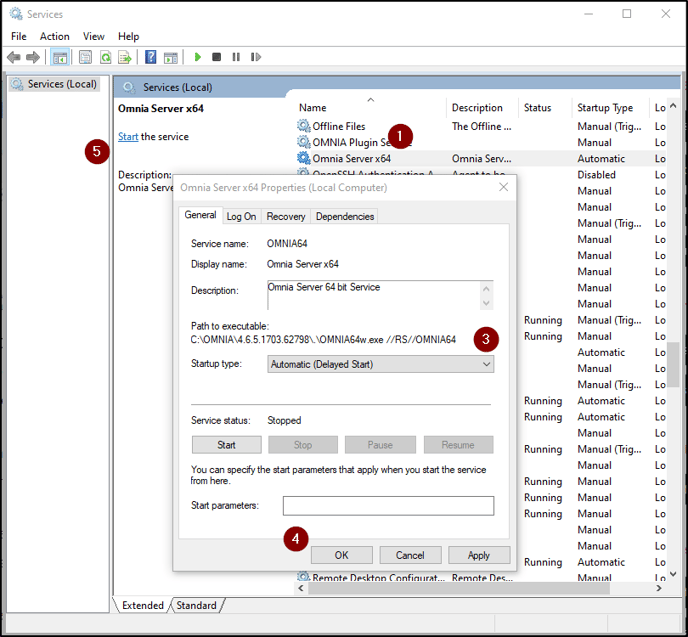Screen dimensions: 688x637
Task: Click the Stop Service toolbar icon
Action: point(216,57)
